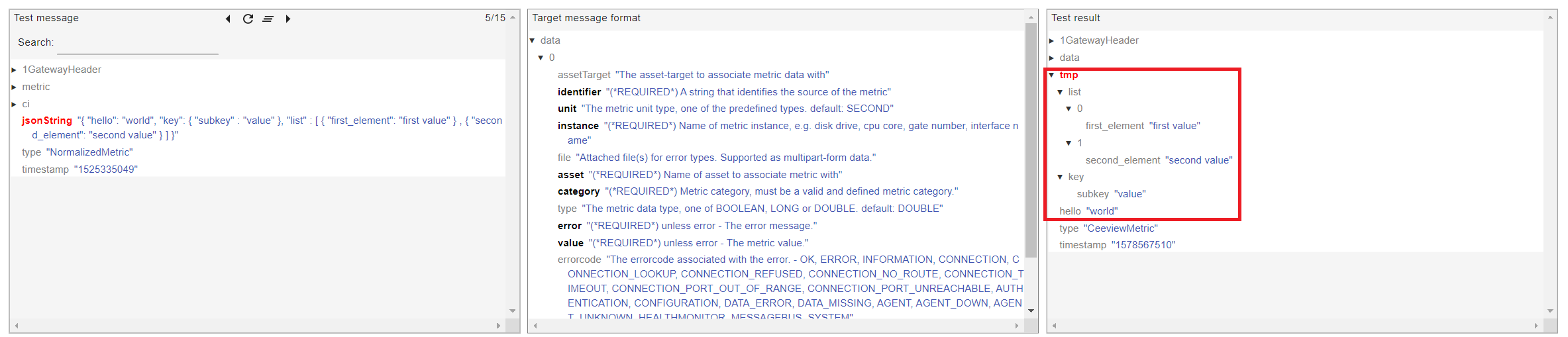Collapse the 0 node under data
The width and height of the screenshot is (1568, 337).
[541, 58]
